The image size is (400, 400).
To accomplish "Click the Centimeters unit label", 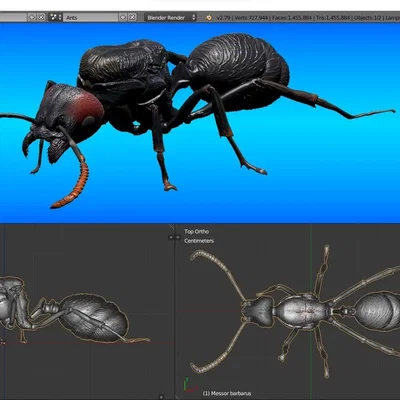I will coord(199,241).
